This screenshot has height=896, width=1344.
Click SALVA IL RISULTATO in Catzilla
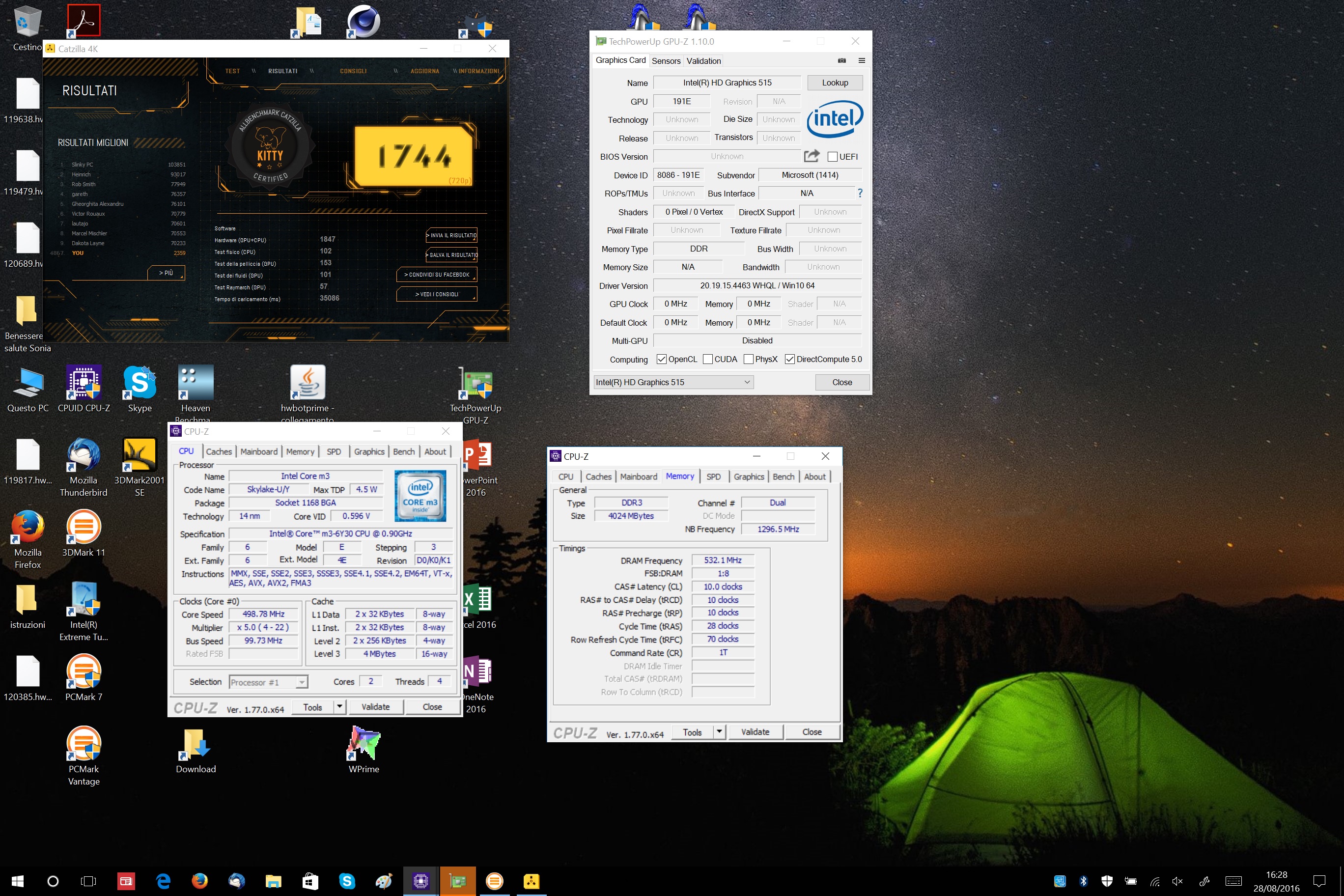point(451,254)
